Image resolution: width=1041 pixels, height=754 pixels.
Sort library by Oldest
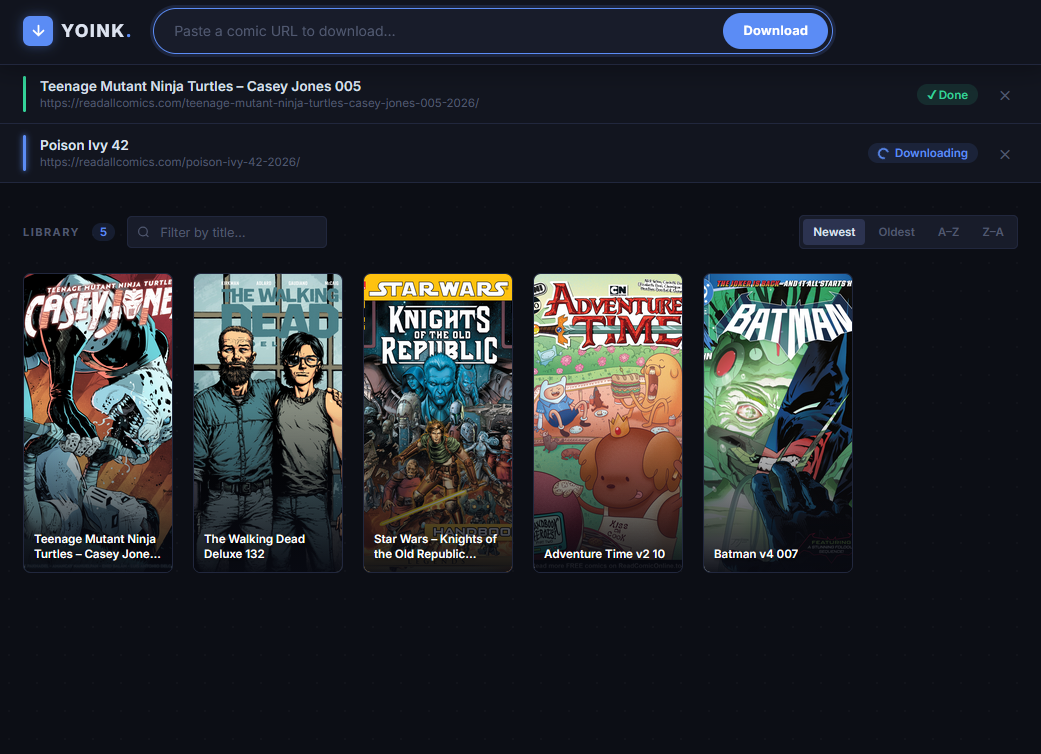pyautogui.click(x=896, y=232)
